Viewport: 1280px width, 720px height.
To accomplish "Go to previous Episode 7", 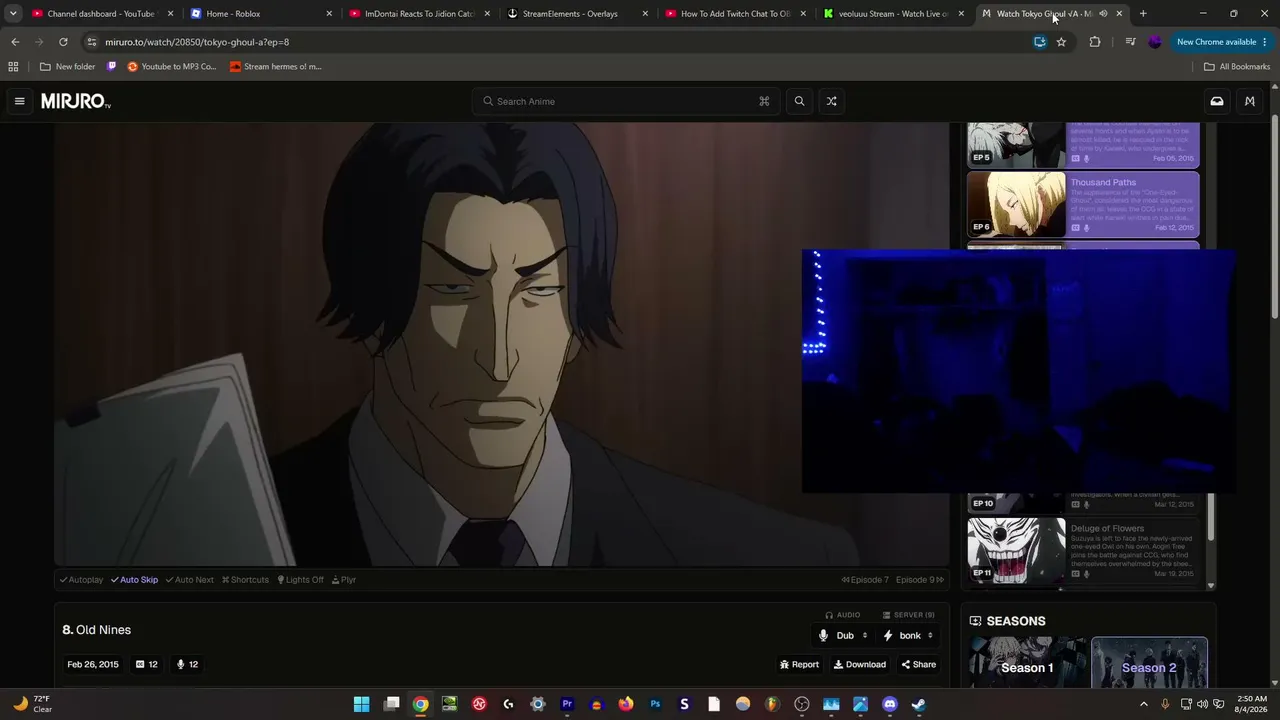I will pos(865,580).
